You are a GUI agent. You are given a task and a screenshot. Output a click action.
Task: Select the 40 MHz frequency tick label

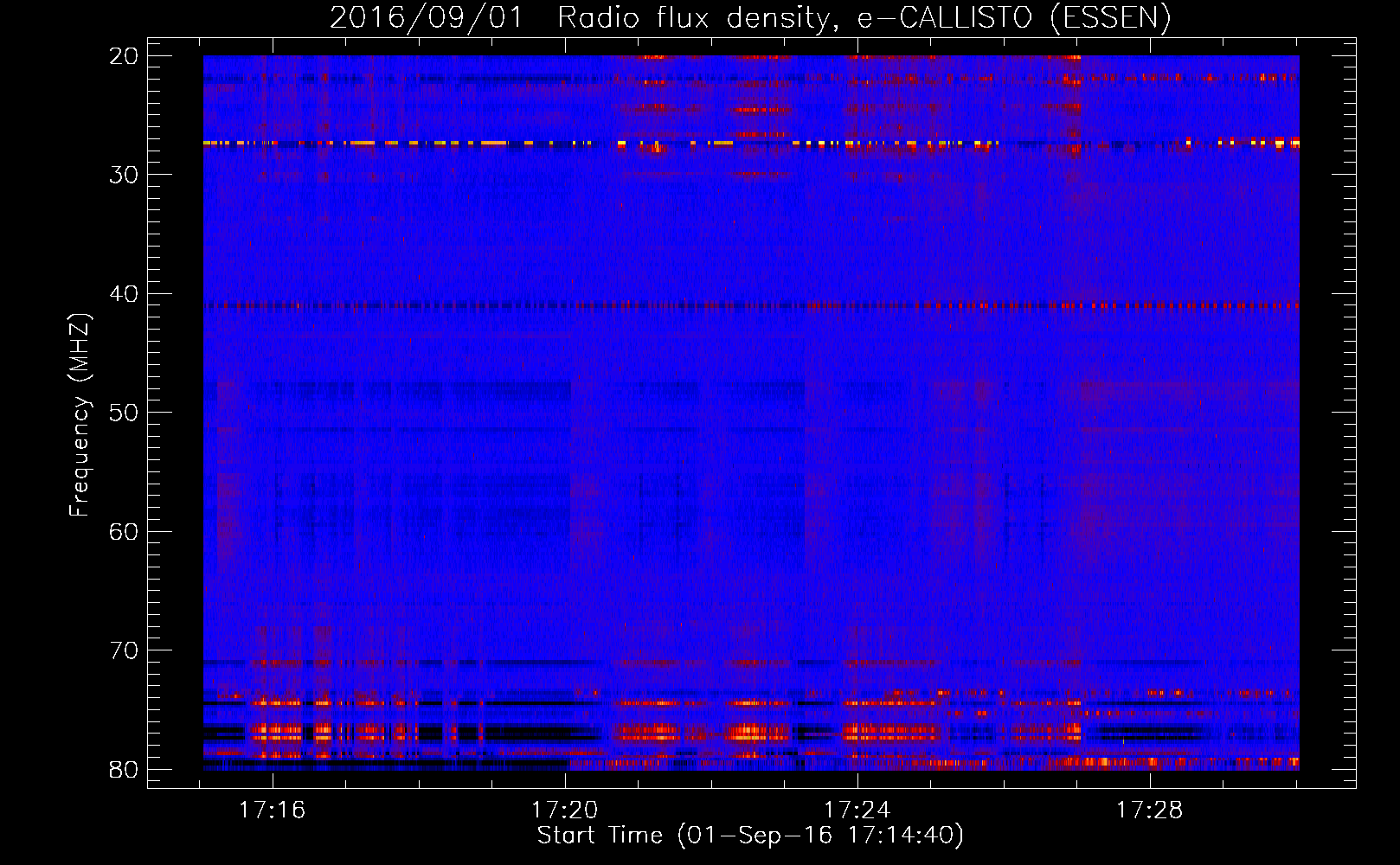tap(124, 294)
